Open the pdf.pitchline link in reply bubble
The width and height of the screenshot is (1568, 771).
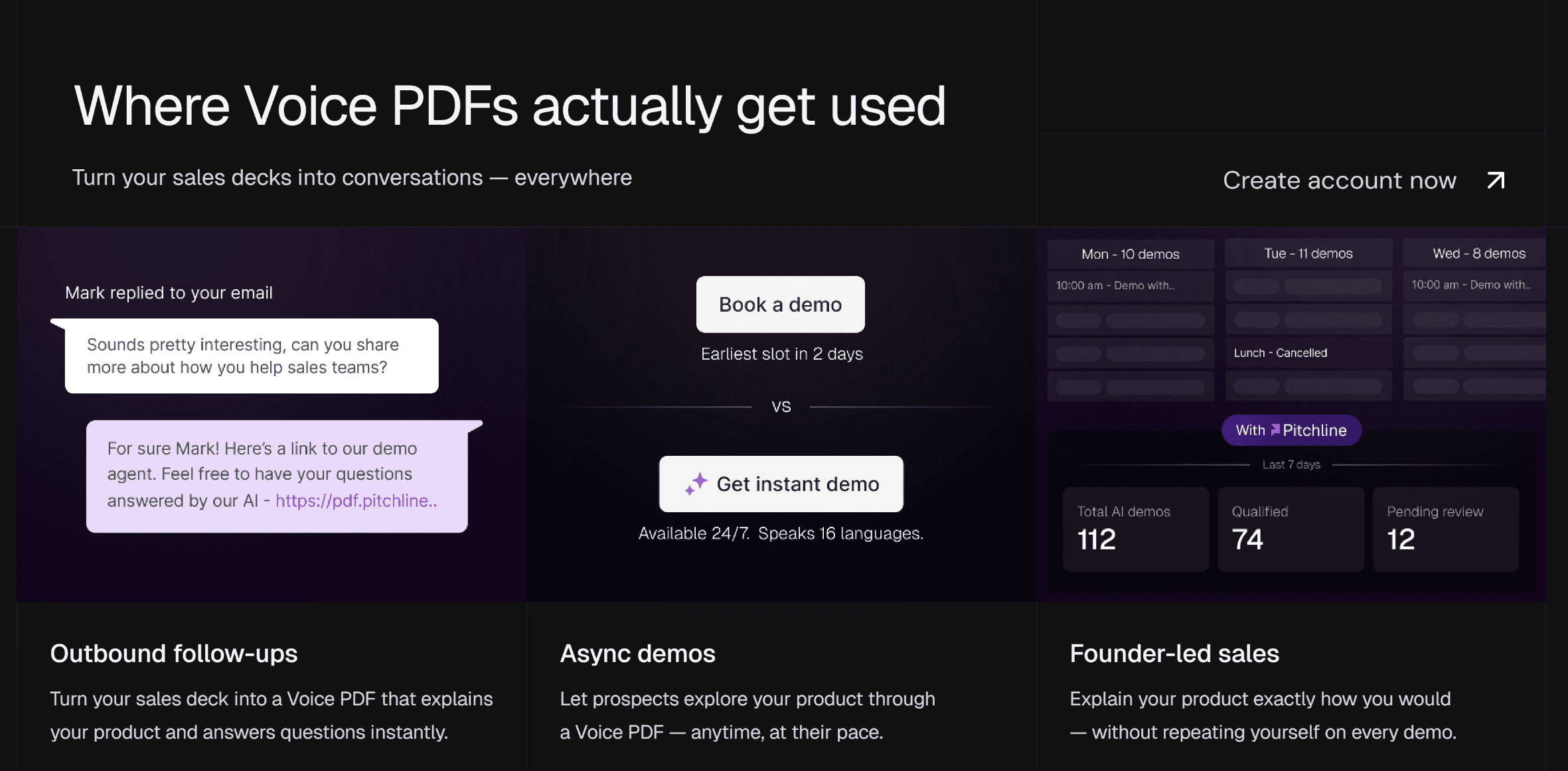[356, 501]
